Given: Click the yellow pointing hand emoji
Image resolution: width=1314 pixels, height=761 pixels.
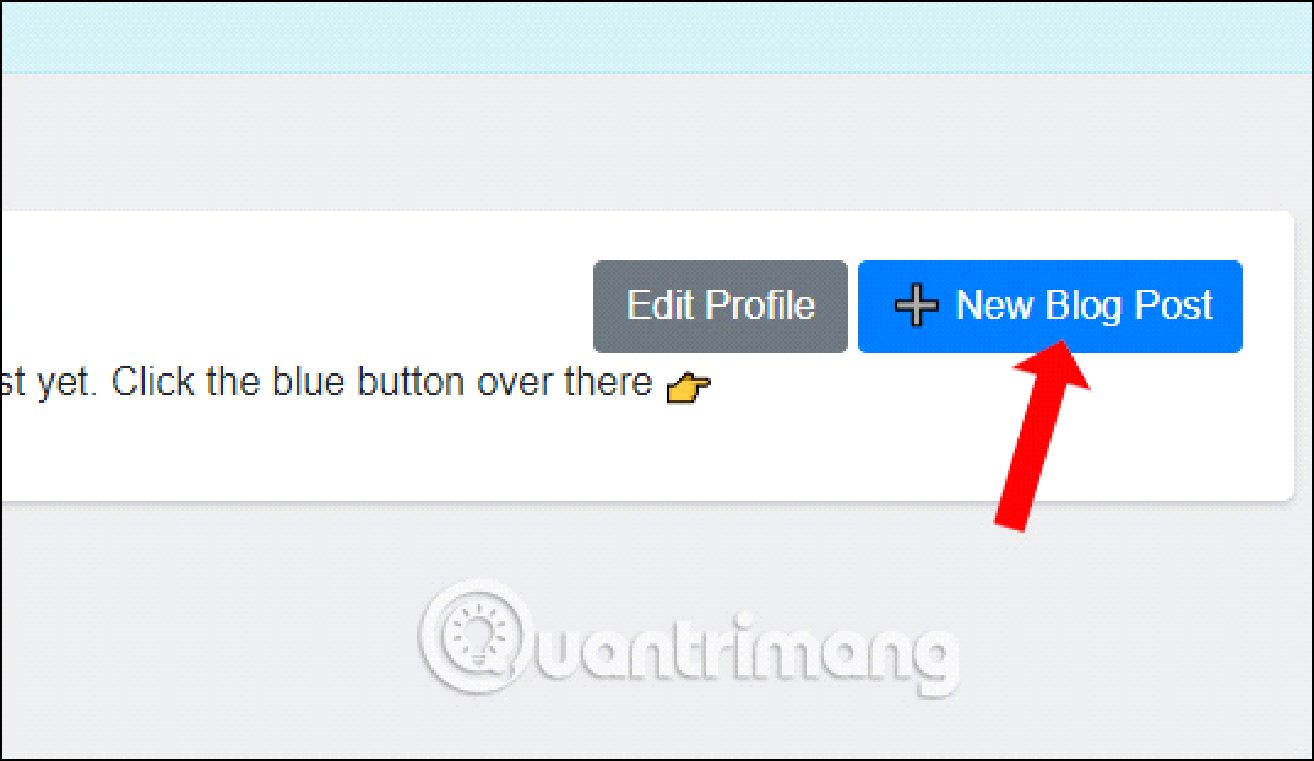Looking at the screenshot, I should 688,387.
